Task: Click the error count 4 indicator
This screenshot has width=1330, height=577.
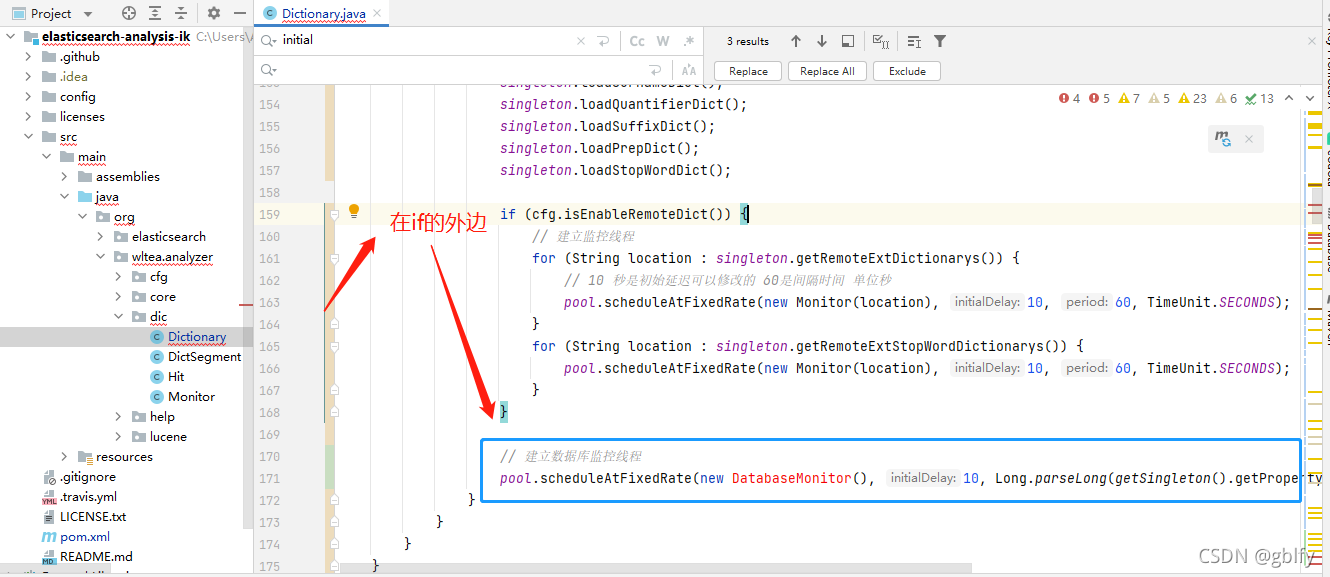Action: [1069, 98]
